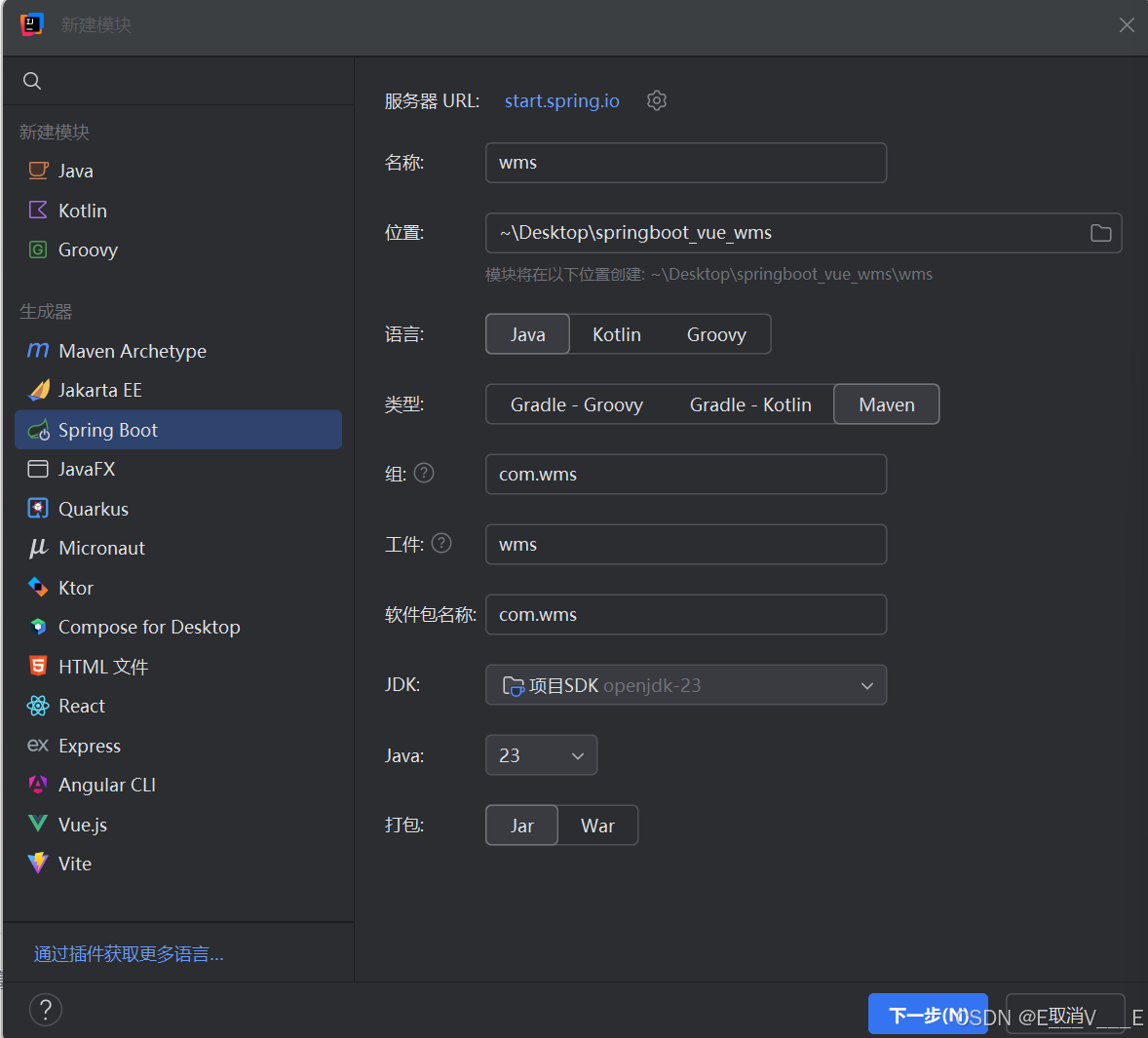Select Kotlin as the language
This screenshot has width=1148, height=1038.
[x=617, y=333]
